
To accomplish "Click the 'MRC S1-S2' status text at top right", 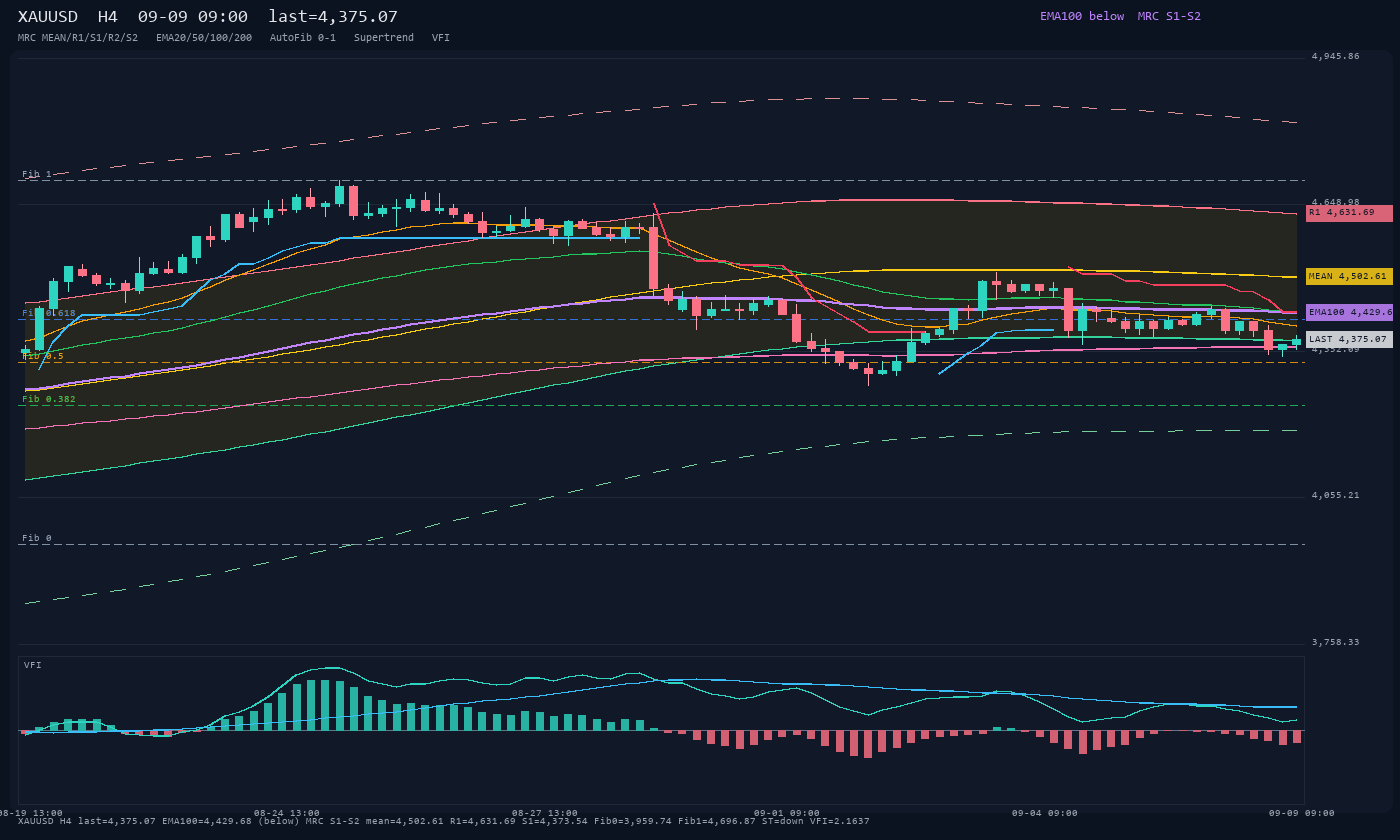I will (x=1169, y=16).
